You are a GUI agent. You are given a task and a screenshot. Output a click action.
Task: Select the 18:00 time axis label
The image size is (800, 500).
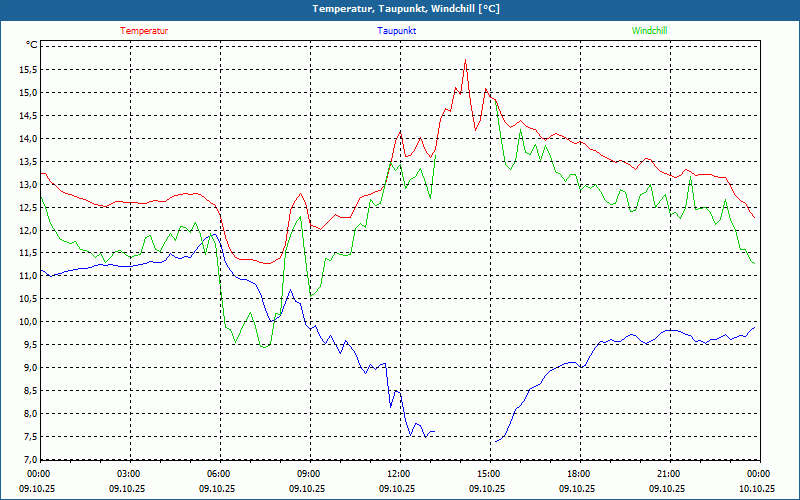[579, 474]
